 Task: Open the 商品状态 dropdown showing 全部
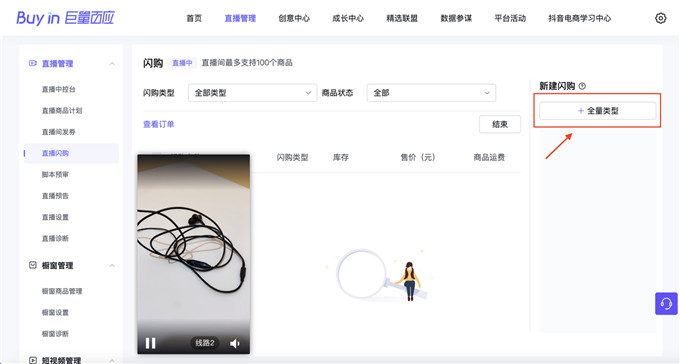(x=431, y=93)
